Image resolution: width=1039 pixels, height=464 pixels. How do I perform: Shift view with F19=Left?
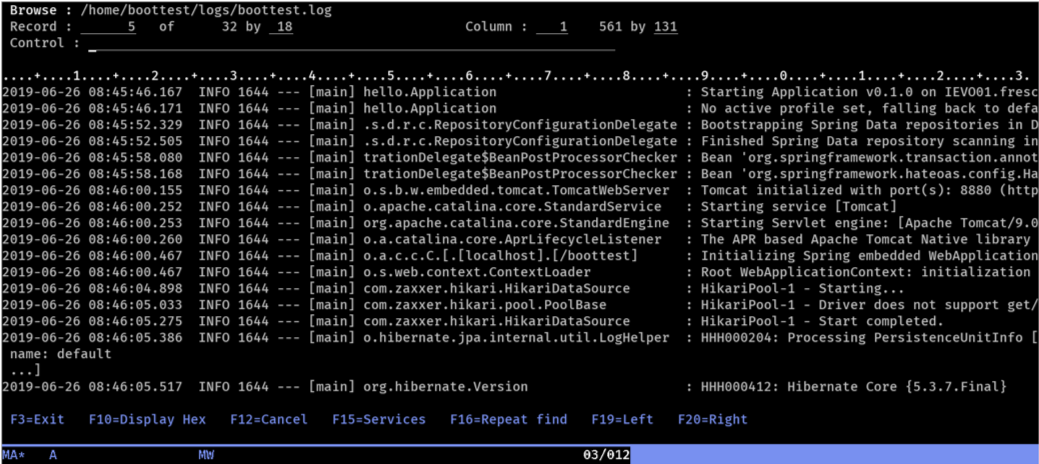point(622,420)
